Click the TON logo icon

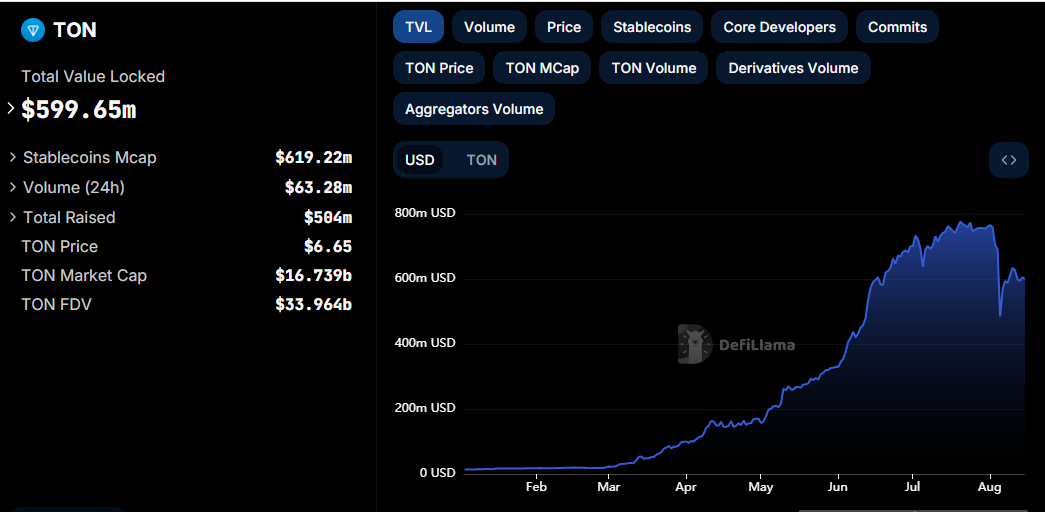(x=33, y=29)
